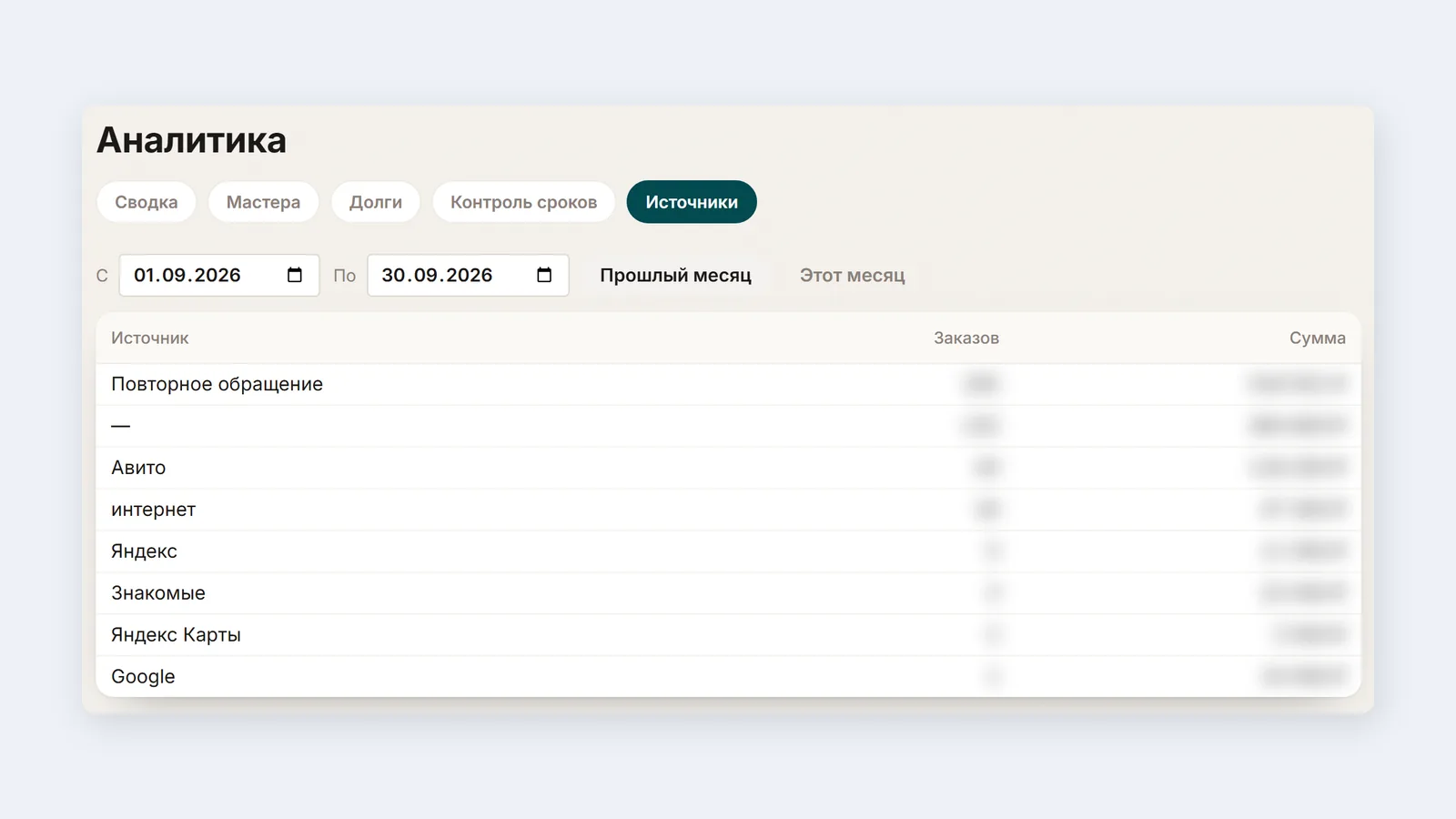The image size is (1456, 819).
Task: Click the Заказов column header
Action: click(x=966, y=338)
